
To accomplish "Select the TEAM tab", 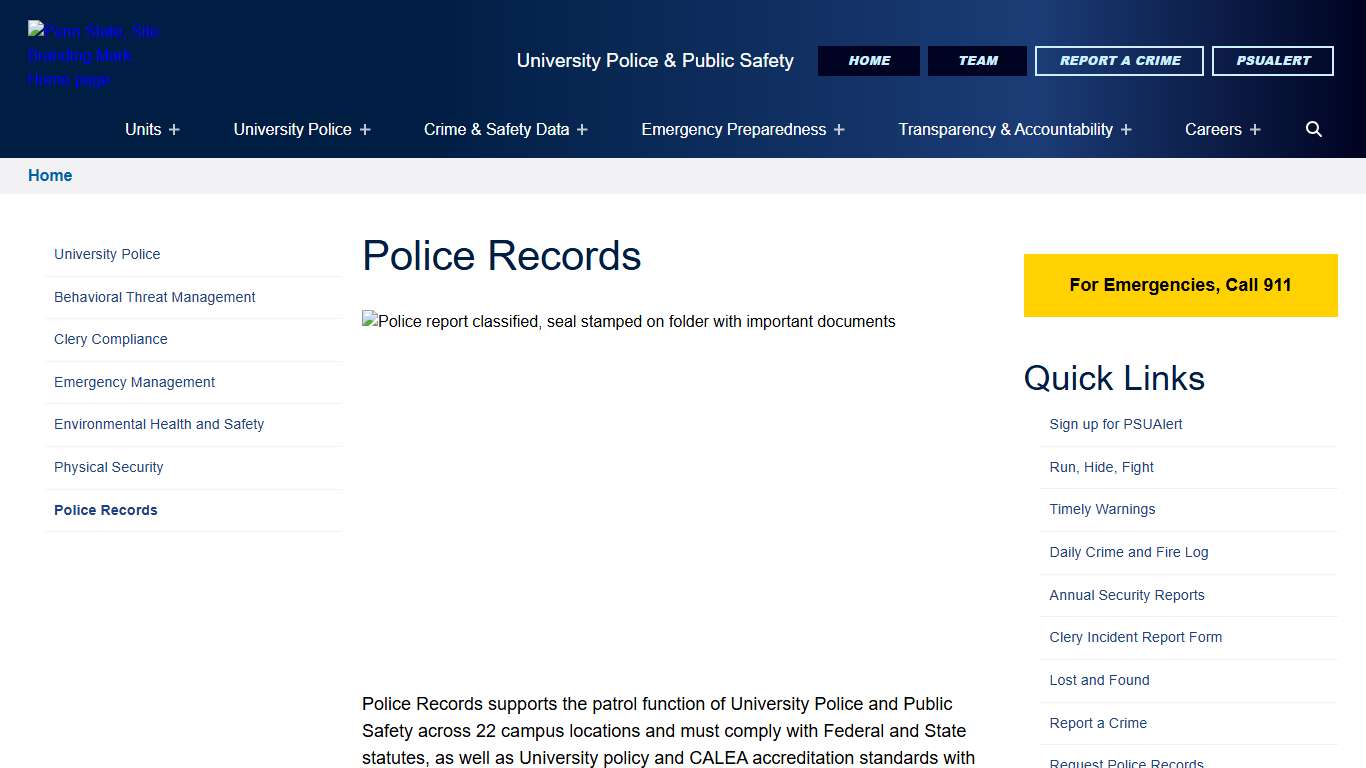I will pos(977,60).
